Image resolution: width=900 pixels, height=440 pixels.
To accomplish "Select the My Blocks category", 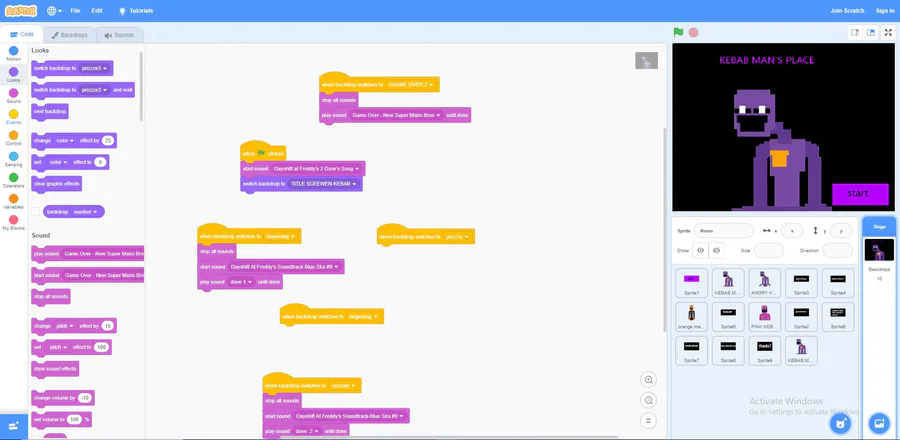I will (x=14, y=223).
